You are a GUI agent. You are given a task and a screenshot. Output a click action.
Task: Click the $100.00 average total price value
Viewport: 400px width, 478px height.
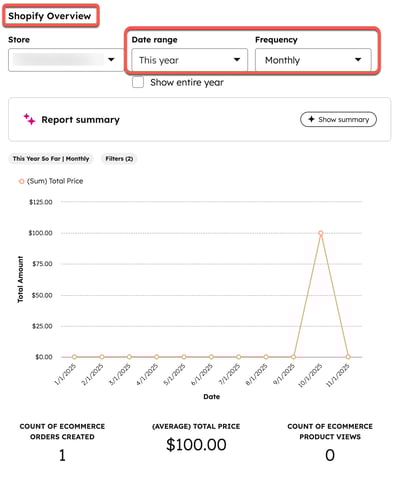(196, 444)
